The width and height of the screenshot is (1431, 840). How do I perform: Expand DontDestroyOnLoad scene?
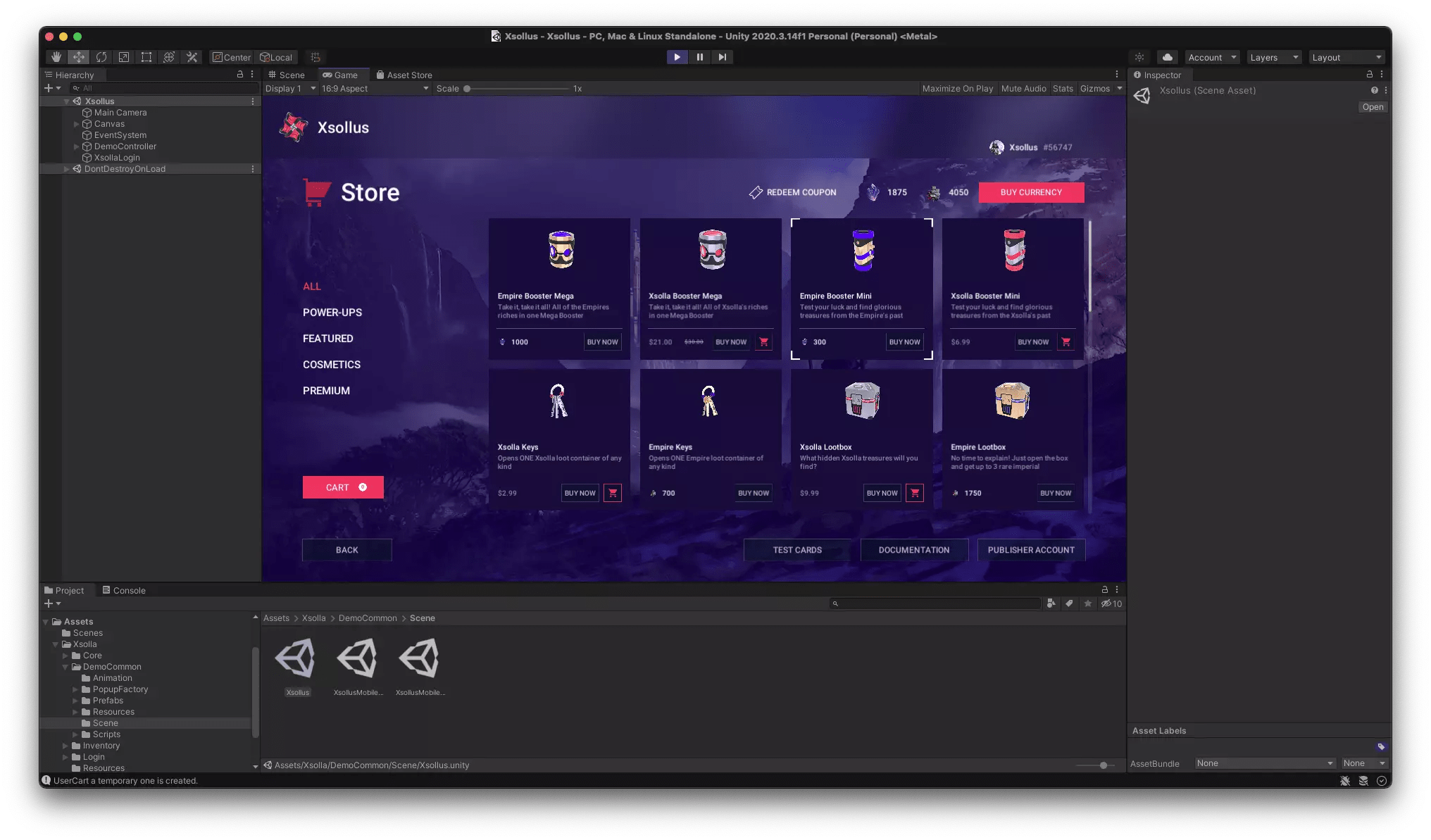pyautogui.click(x=66, y=169)
